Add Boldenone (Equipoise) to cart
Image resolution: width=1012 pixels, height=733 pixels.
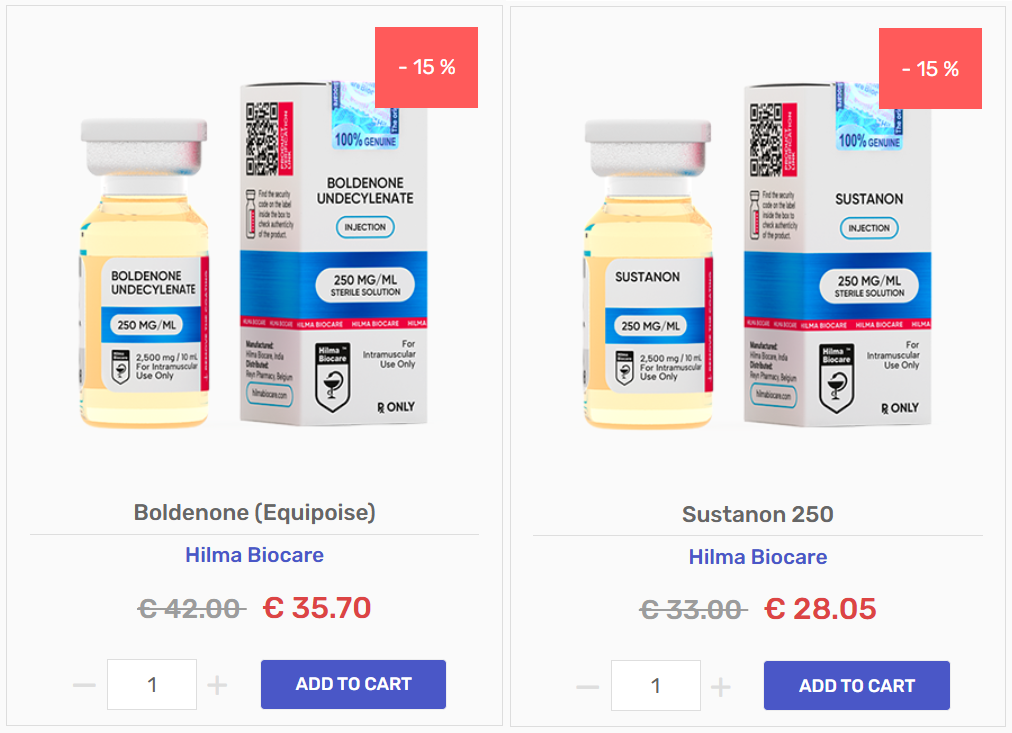pos(353,684)
